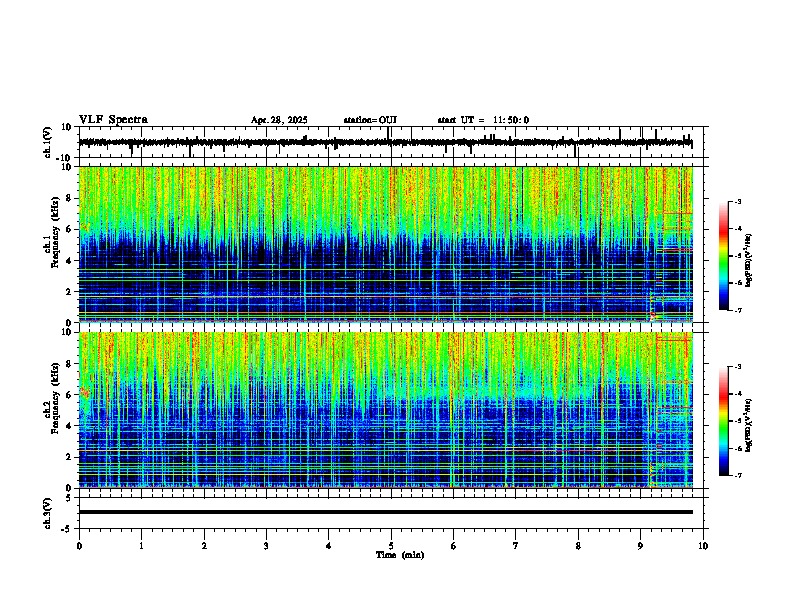Click the ch.2 color scale bar
This screenshot has height=612, width=792.
[724, 421]
